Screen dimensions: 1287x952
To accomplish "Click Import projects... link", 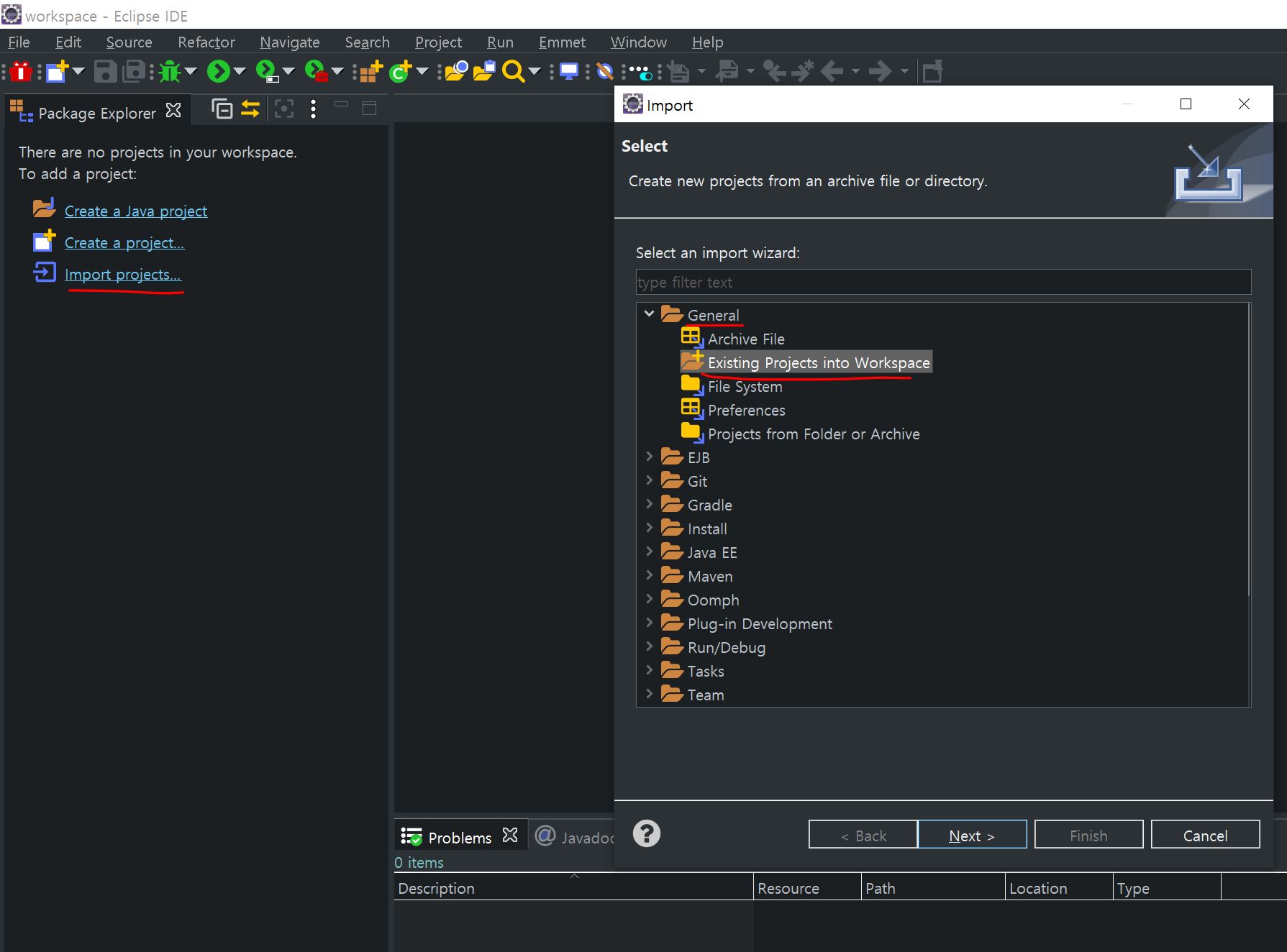I will 123,274.
